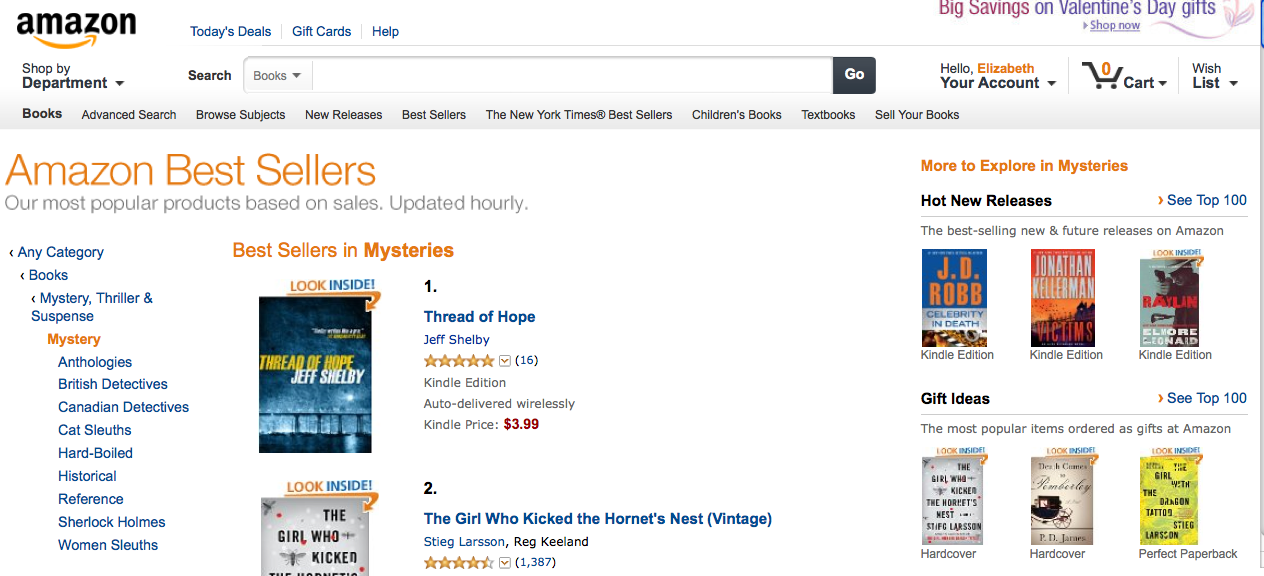
Task: Expand the Books search category dropdown
Action: click(x=278, y=75)
